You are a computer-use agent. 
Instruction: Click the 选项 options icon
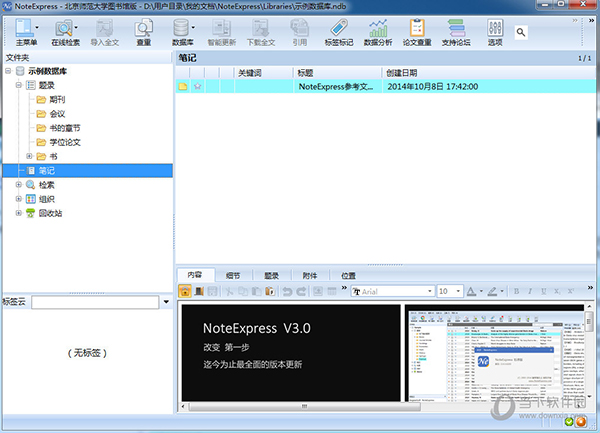click(x=494, y=32)
